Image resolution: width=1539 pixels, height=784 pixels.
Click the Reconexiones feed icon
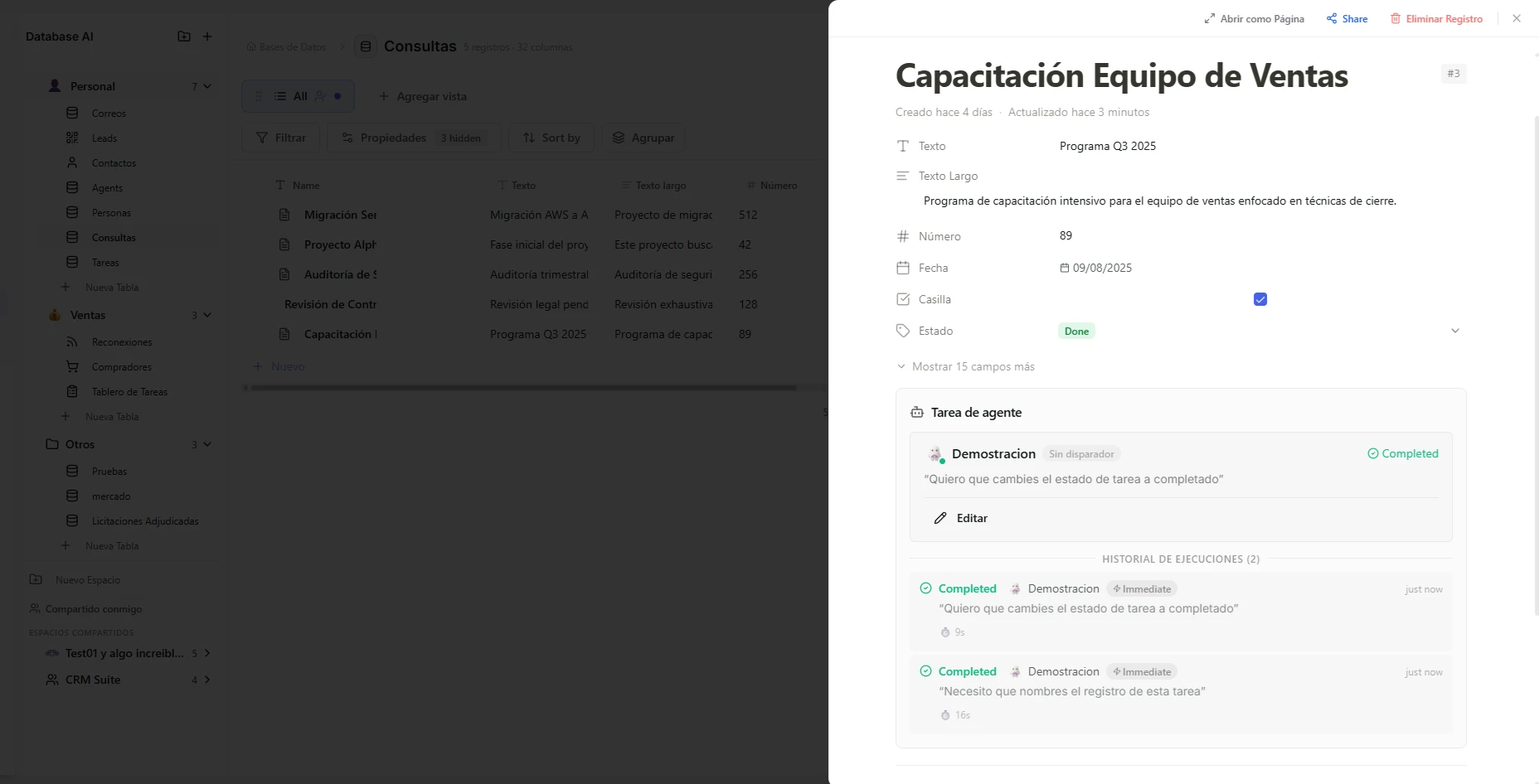(72, 341)
